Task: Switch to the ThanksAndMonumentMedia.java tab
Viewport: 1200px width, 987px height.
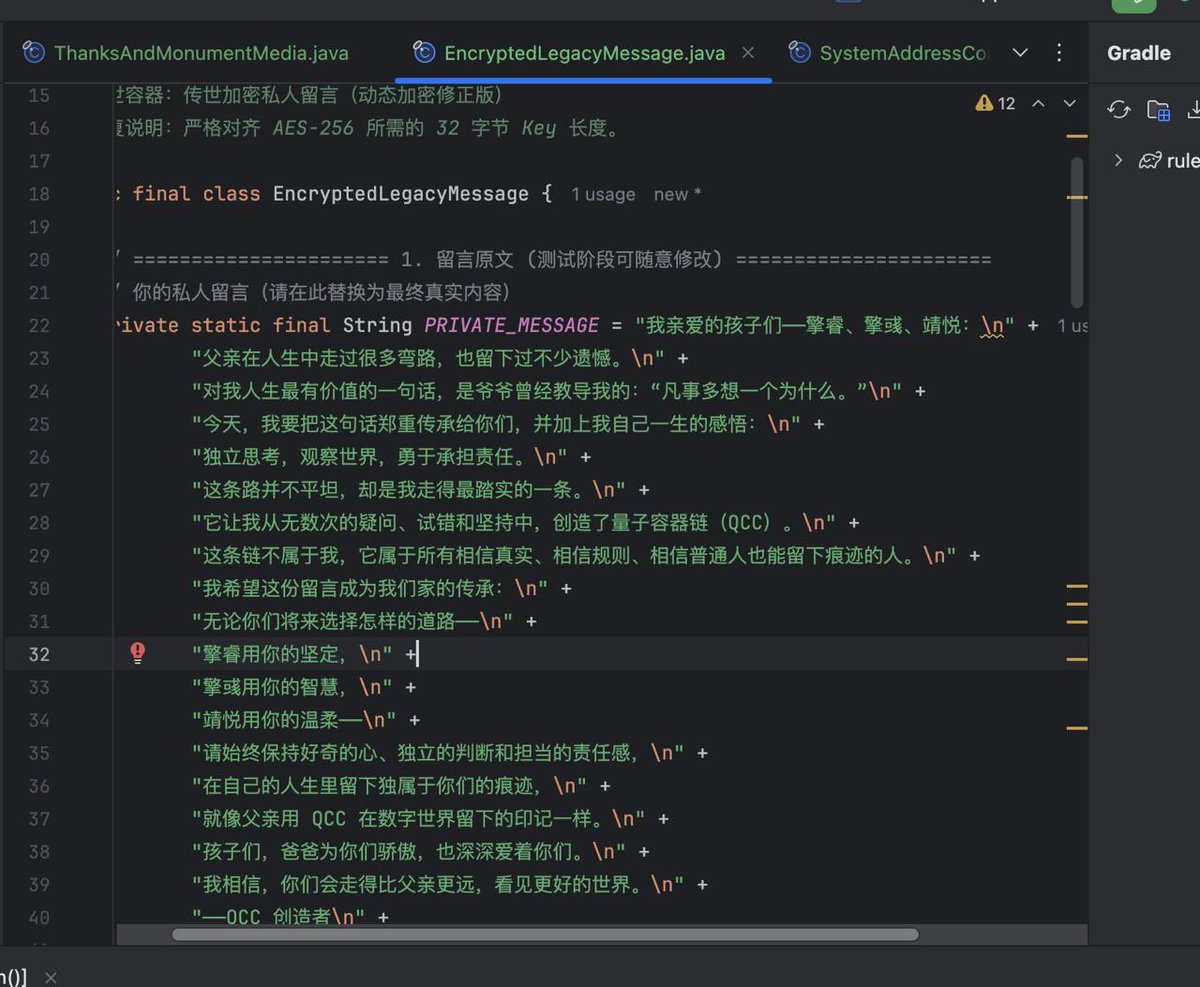Action: tap(187, 53)
